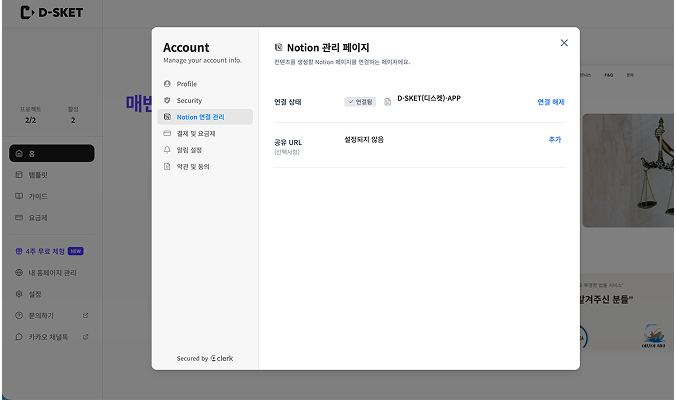Click 추가 to add share URL
This screenshot has height=400, width=676.
click(x=554, y=140)
